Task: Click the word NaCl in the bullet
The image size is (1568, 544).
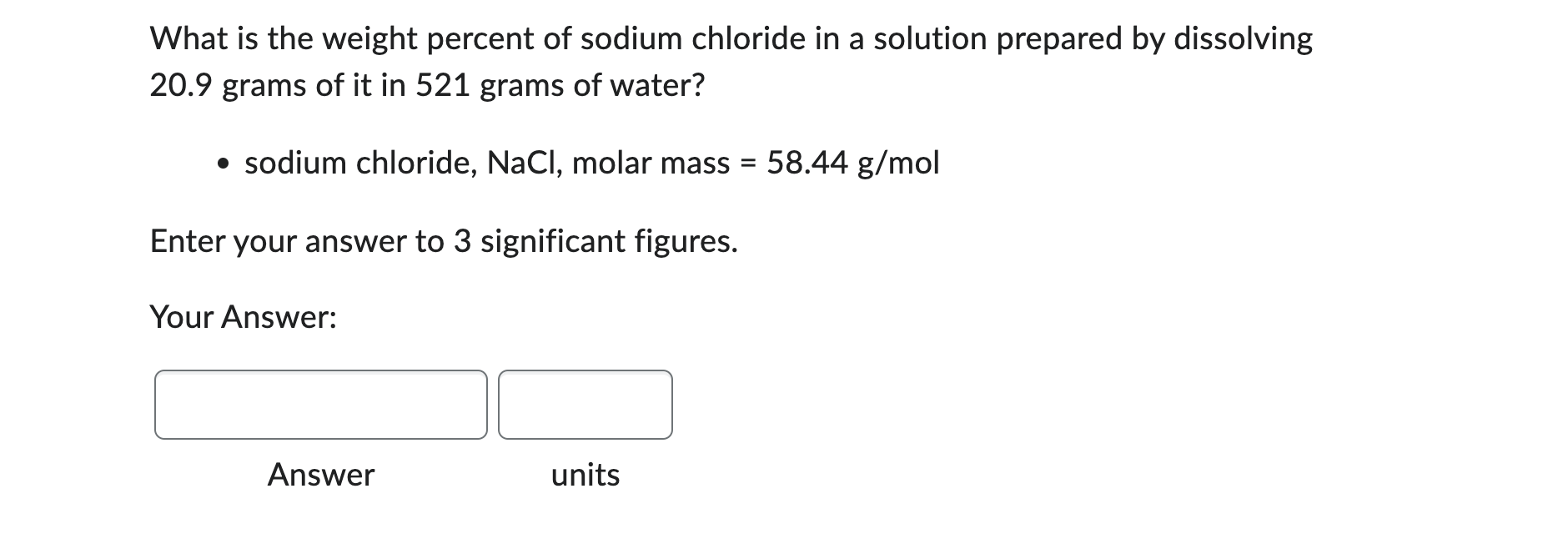Action: pyautogui.click(x=518, y=163)
